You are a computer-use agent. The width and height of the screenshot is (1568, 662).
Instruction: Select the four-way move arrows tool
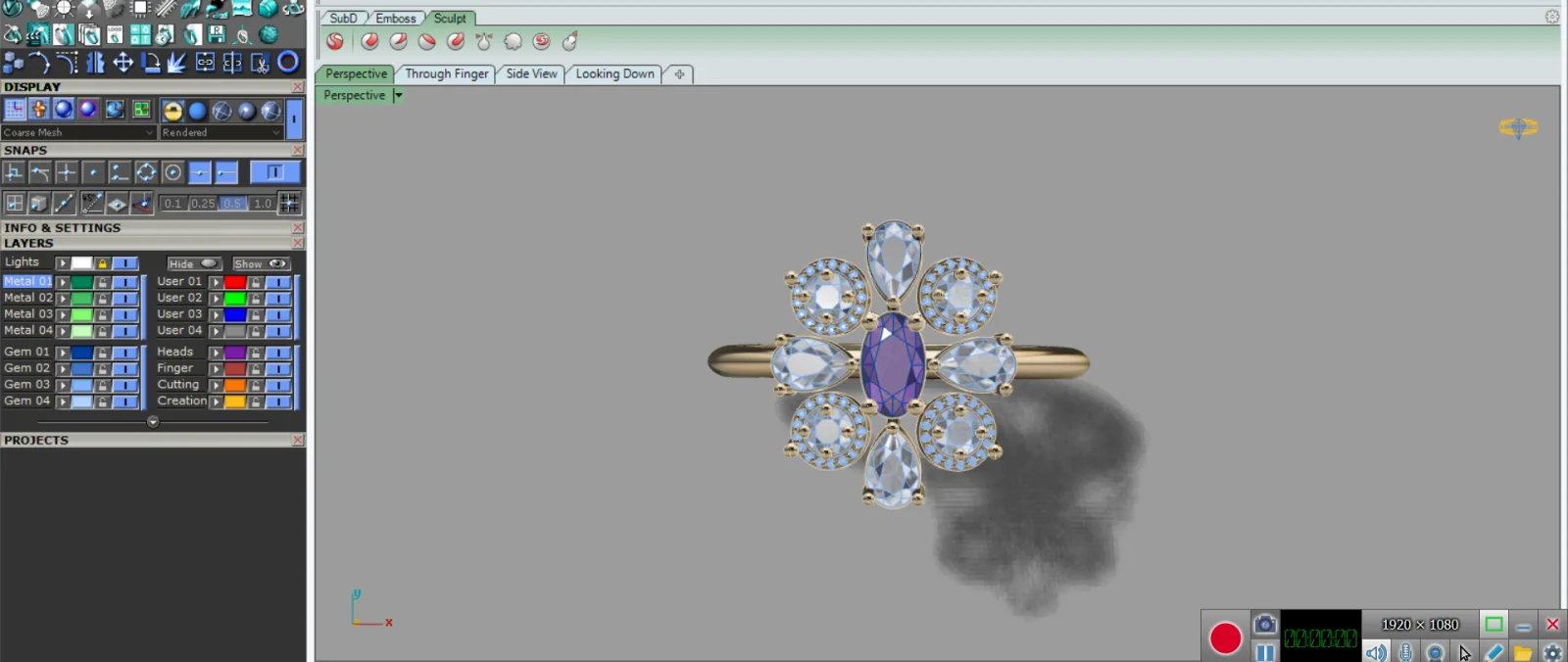point(122,63)
